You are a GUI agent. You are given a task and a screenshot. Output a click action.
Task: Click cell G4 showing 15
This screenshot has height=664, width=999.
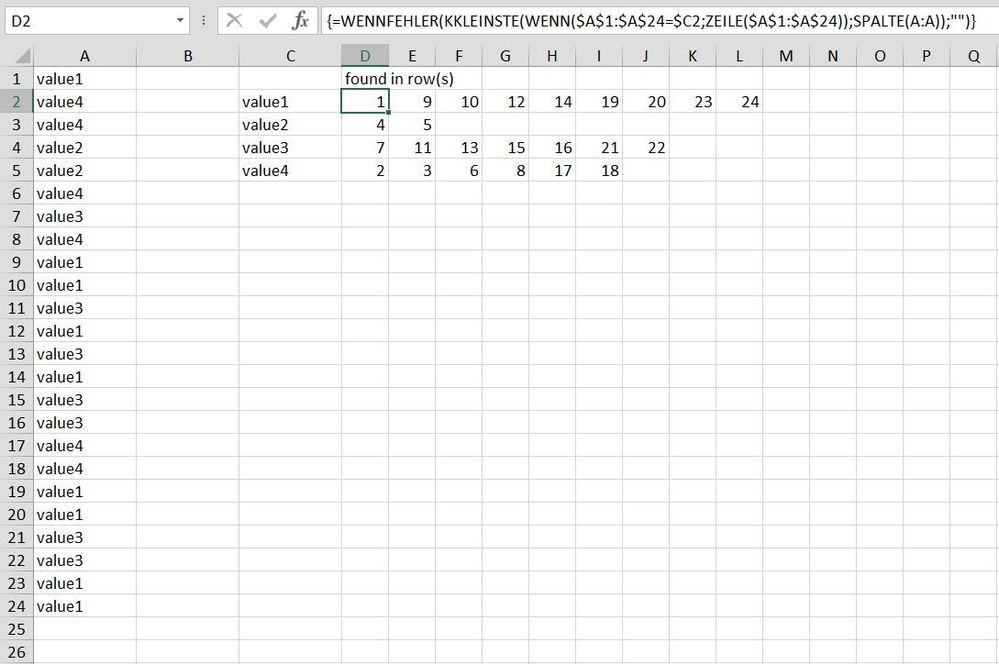point(505,148)
